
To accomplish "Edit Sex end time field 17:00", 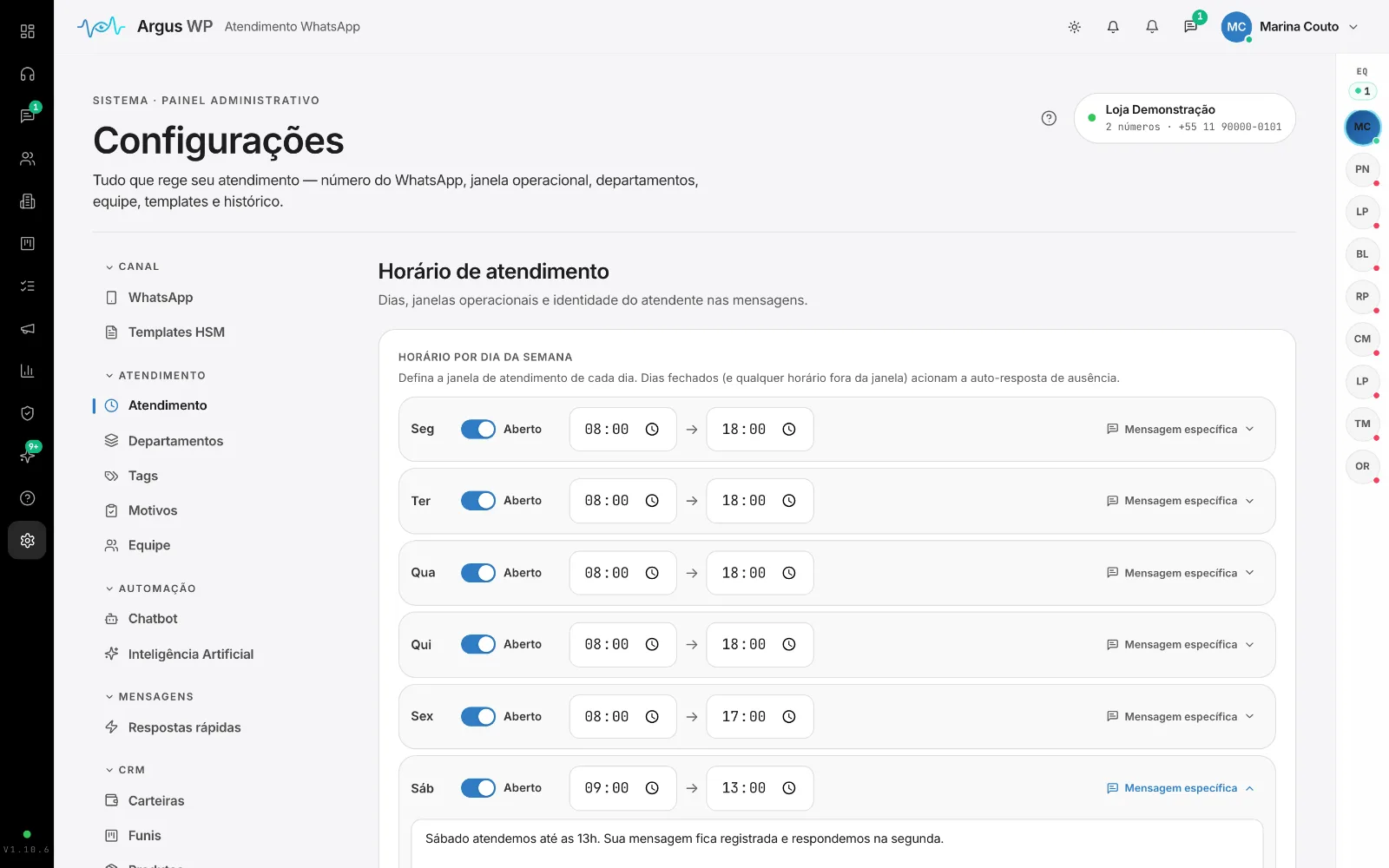I will pos(760,717).
